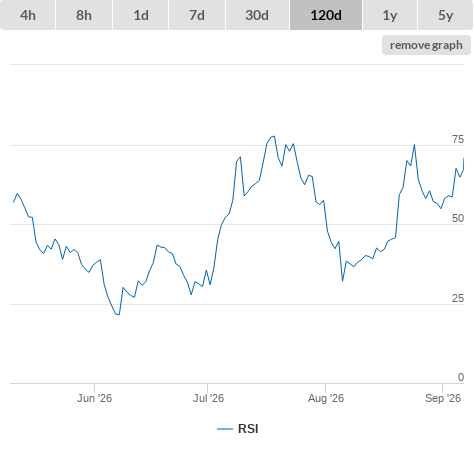Click the active 120d tab
Viewport: 474px width, 455px height.
tap(326, 15)
